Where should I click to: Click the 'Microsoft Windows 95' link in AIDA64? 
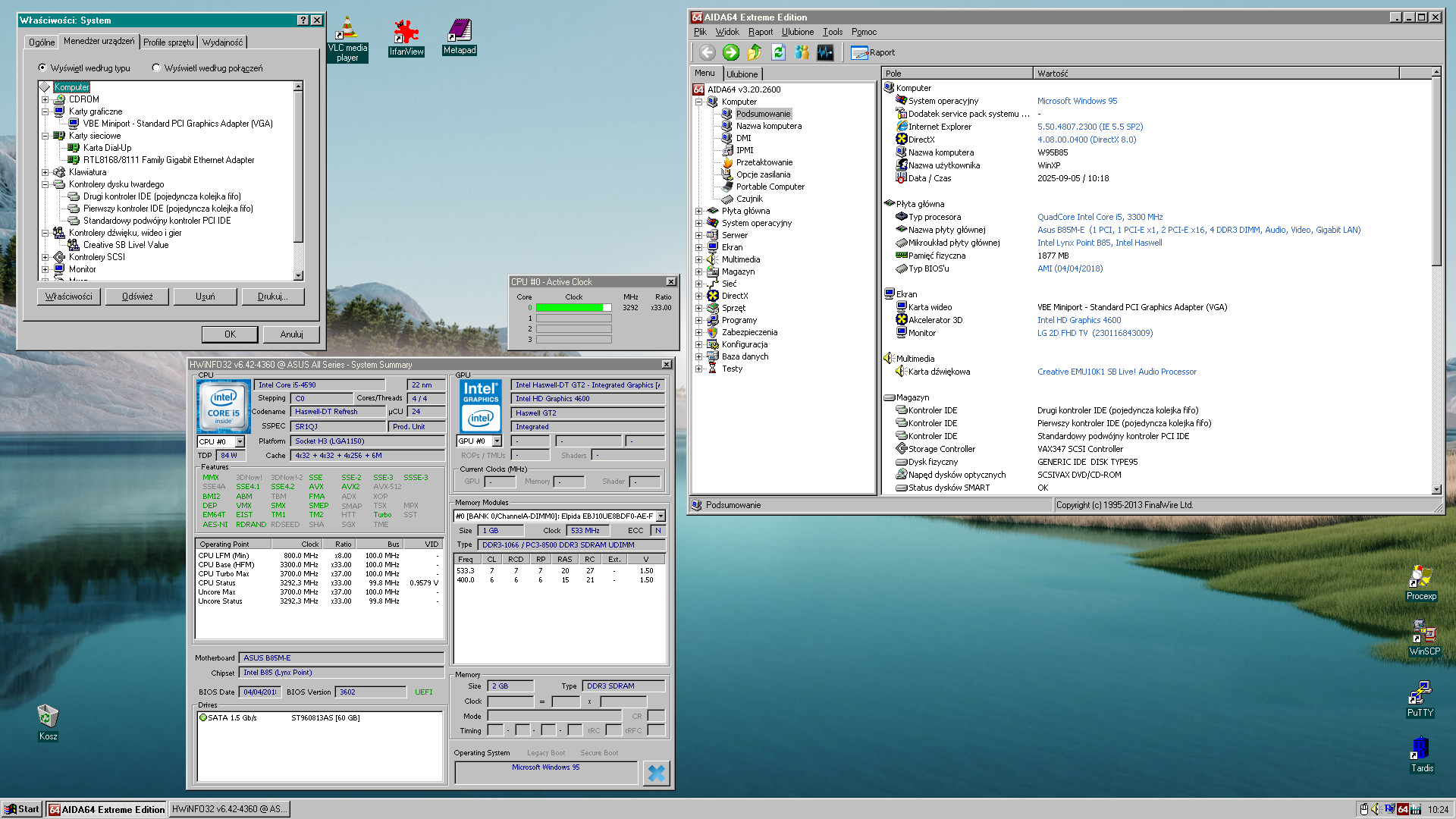[1077, 101]
